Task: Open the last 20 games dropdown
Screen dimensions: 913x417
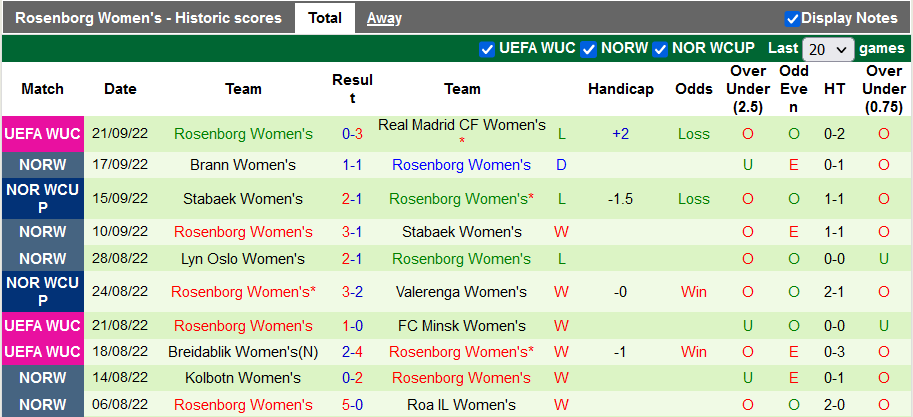Action: click(828, 49)
